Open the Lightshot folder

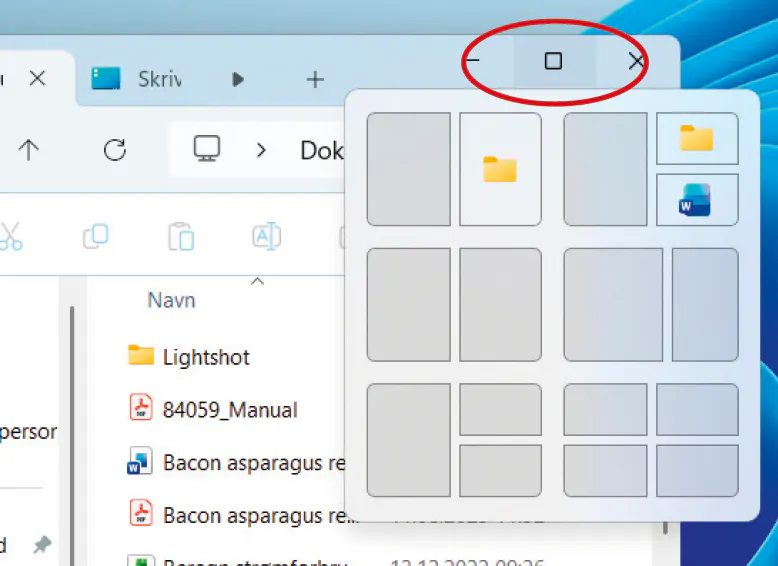(205, 357)
